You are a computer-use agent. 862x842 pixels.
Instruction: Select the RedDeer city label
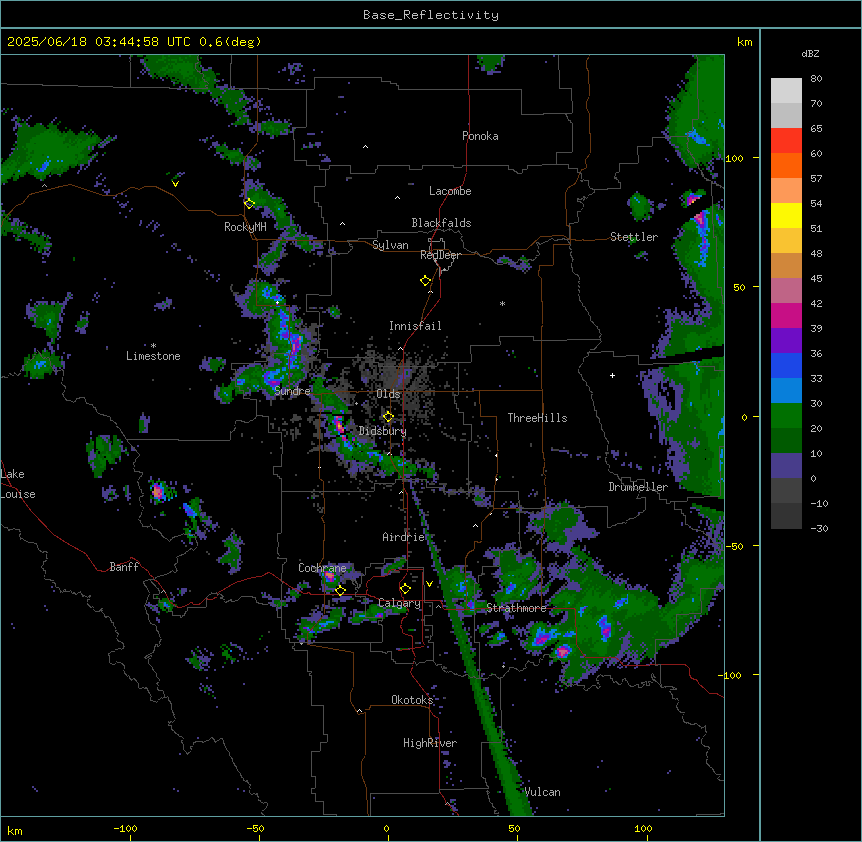(440, 255)
